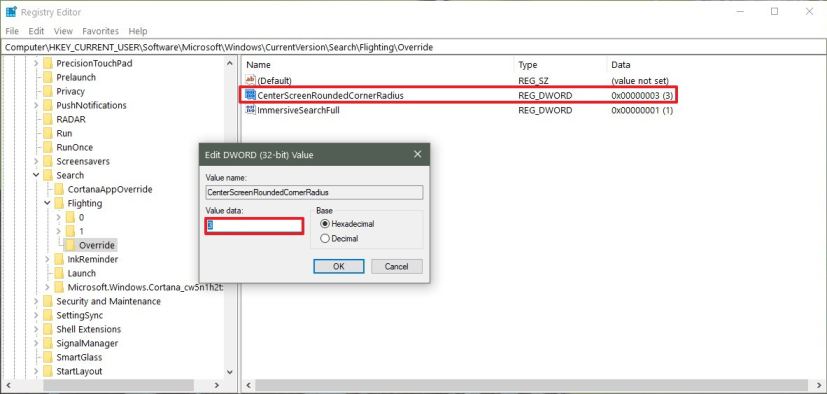The height and width of the screenshot is (394, 827).
Task: Click the tree pane horizontal scroll left arrow
Action: (x=8, y=386)
